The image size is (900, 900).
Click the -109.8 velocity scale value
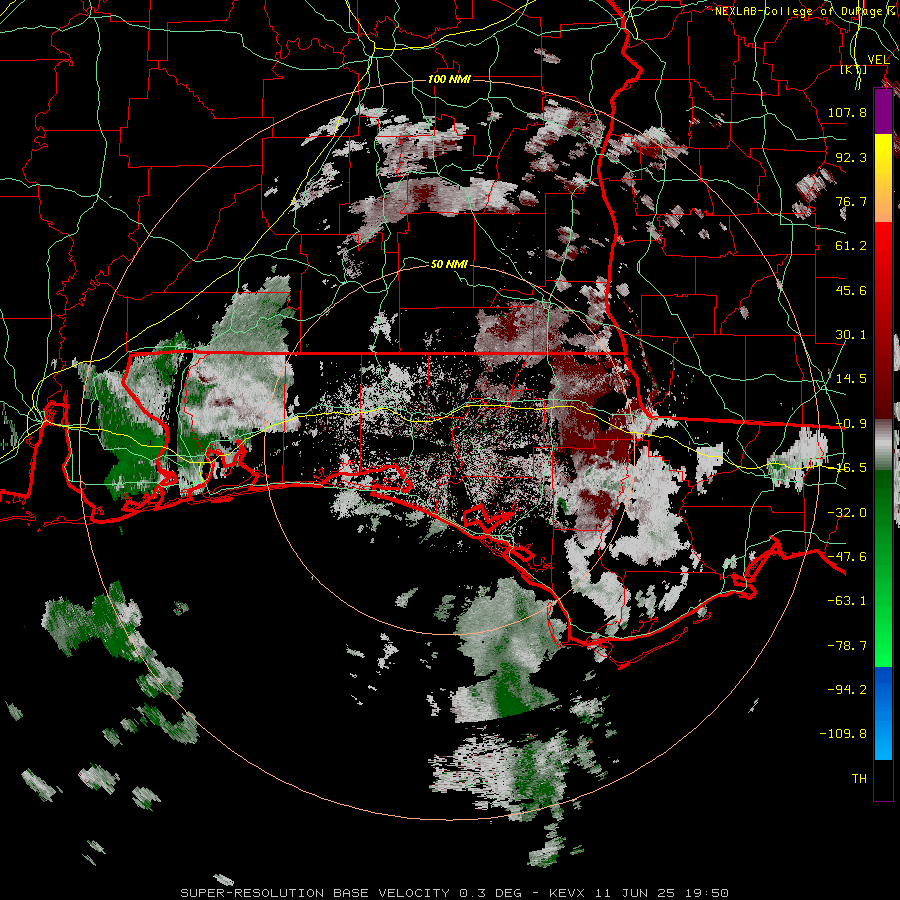click(x=843, y=734)
